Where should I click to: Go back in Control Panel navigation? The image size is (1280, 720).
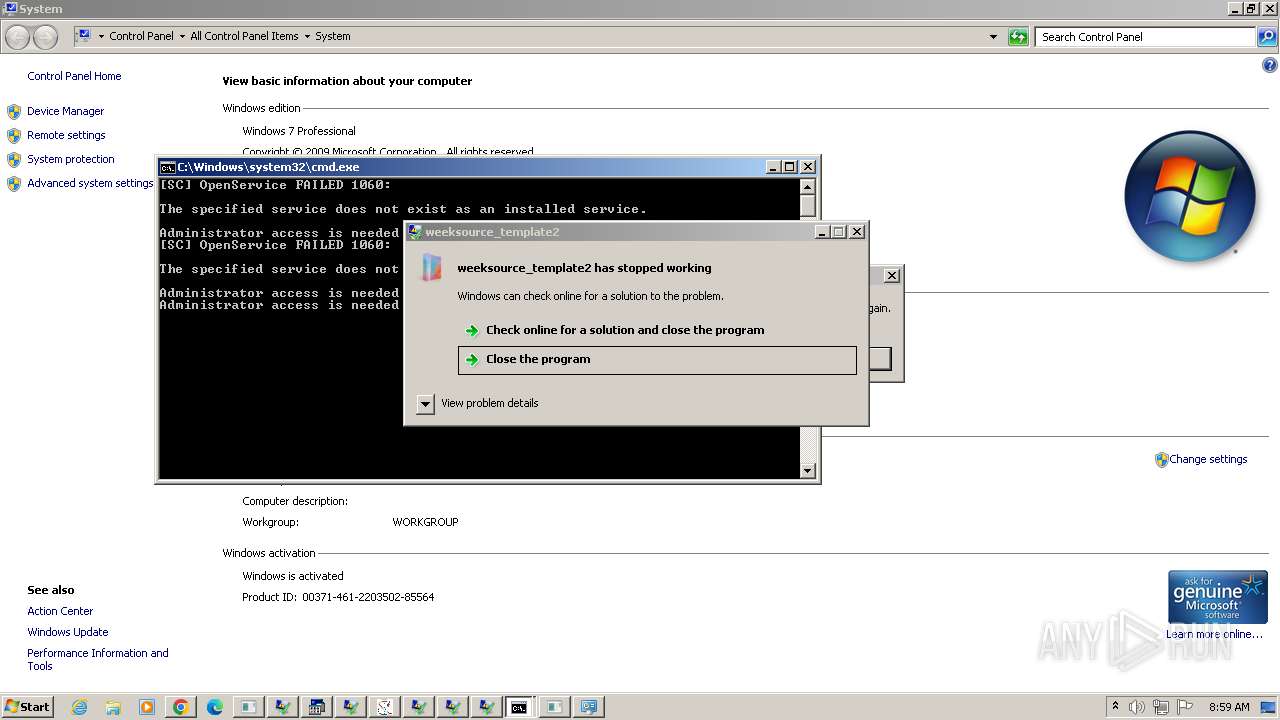[17, 37]
